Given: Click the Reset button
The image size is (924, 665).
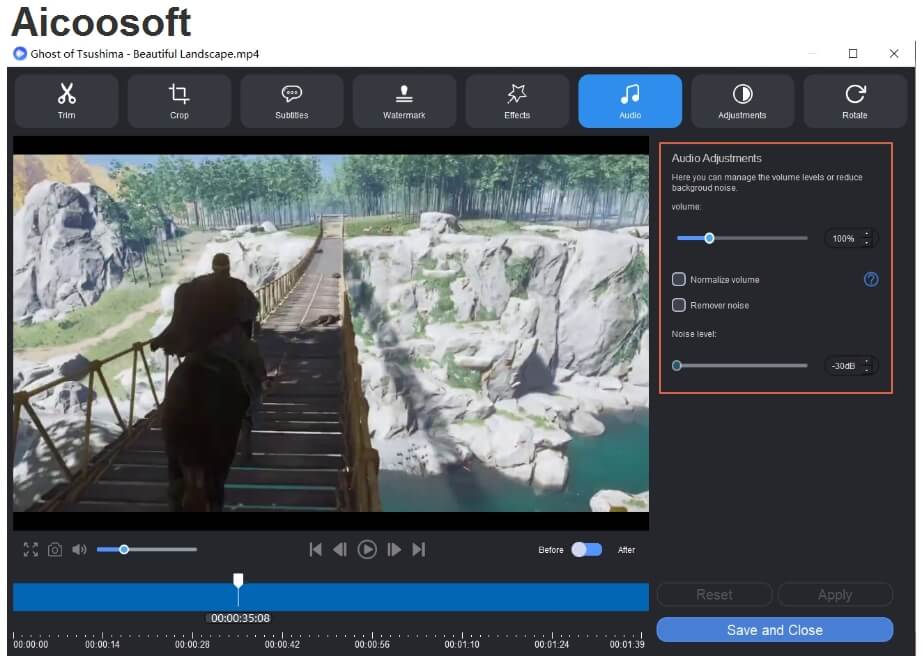Looking at the screenshot, I should 714,594.
